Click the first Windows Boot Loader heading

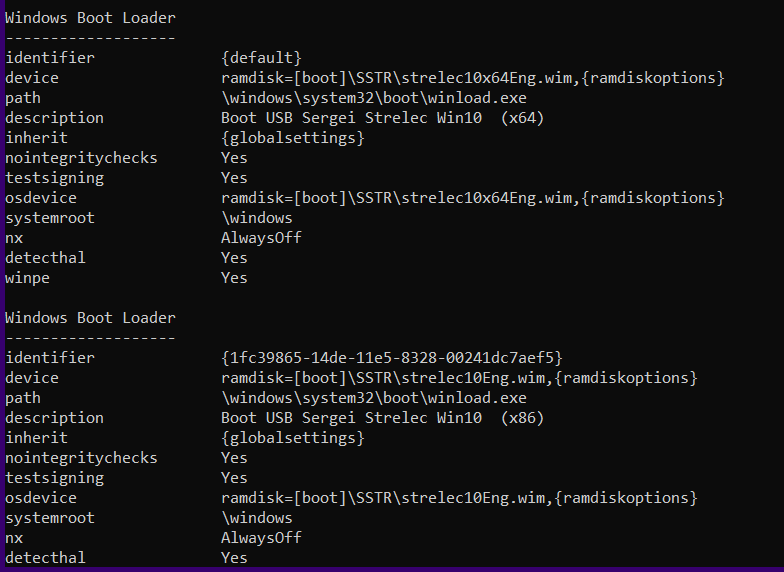(x=90, y=18)
